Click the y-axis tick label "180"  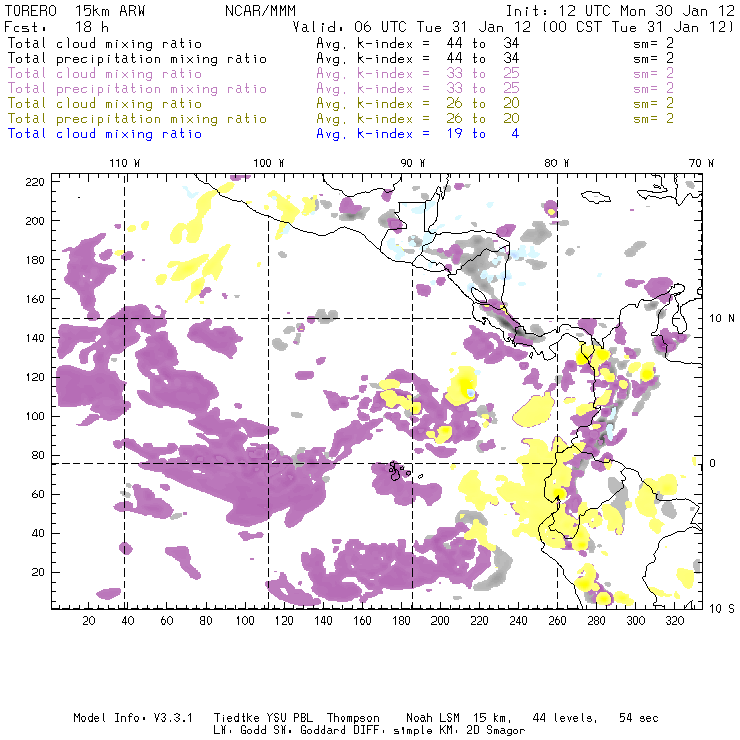35,260
